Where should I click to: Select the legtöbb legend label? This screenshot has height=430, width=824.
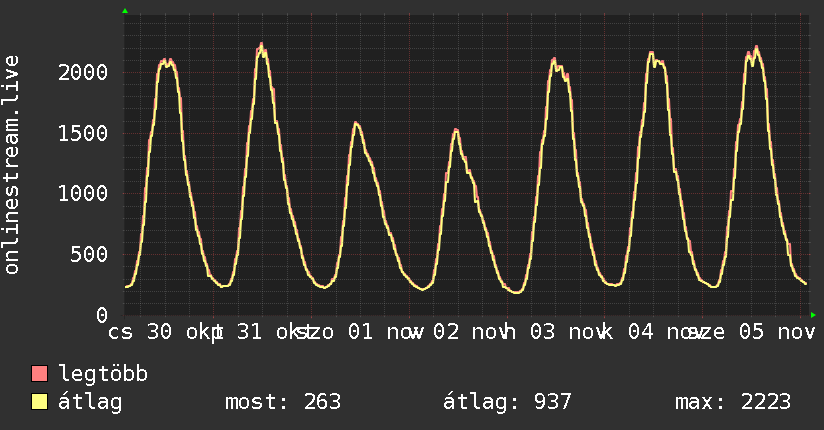click(104, 375)
